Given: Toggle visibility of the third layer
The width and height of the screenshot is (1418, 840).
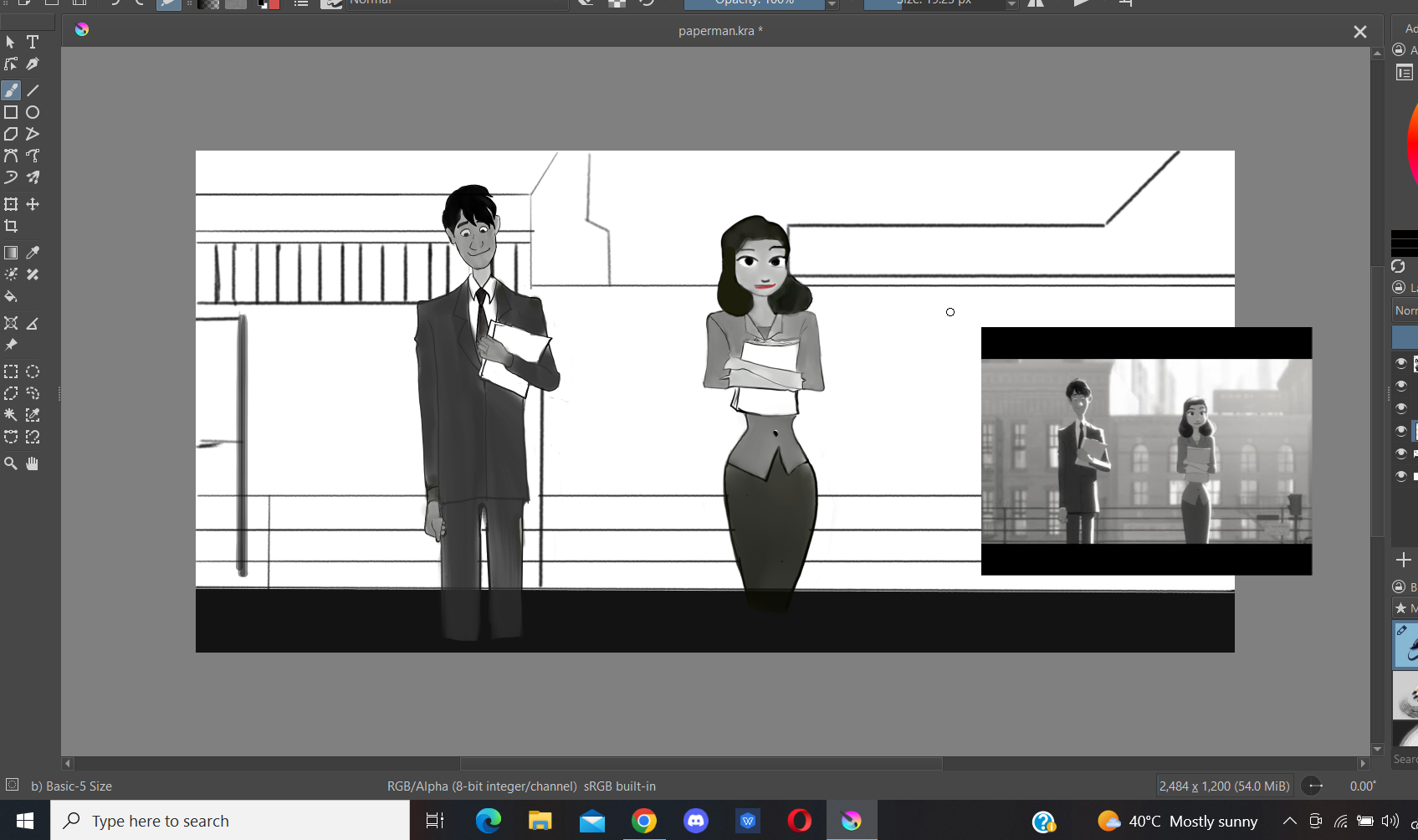Looking at the screenshot, I should (1401, 408).
